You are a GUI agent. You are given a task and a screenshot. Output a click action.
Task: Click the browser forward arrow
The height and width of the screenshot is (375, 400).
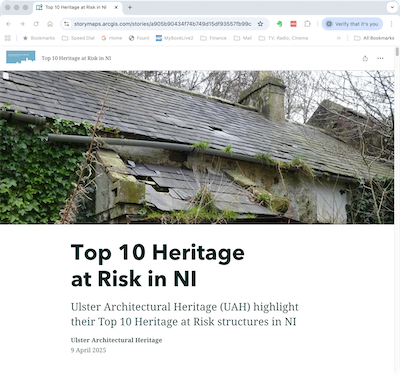22,24
